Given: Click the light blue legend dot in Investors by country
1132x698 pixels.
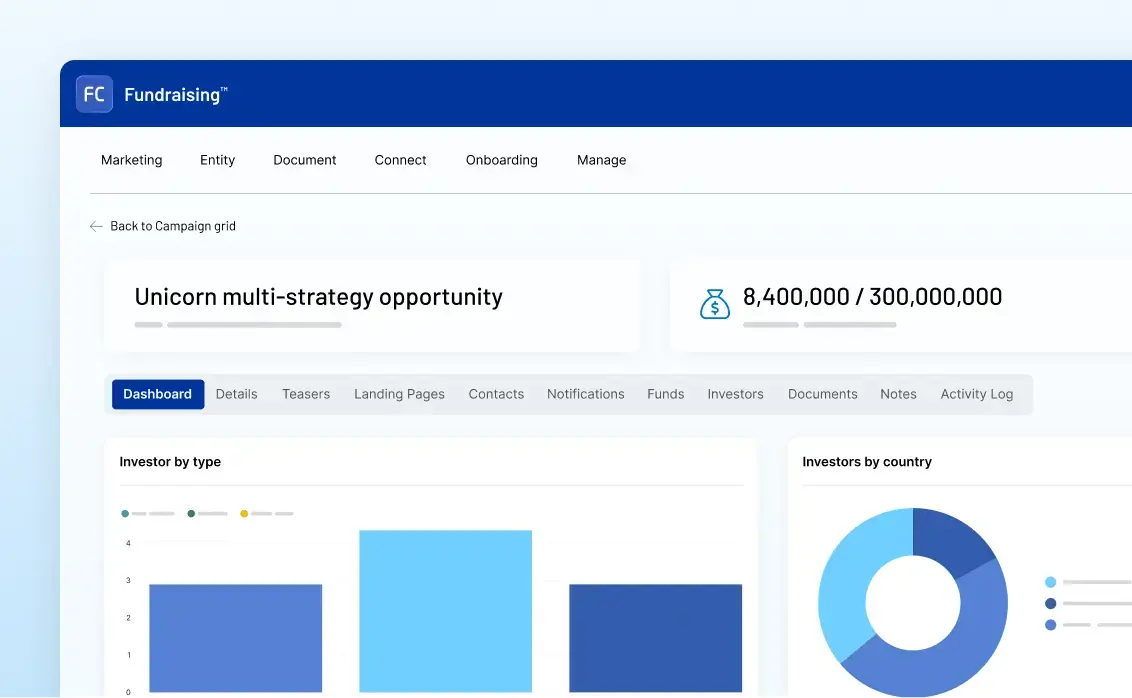Looking at the screenshot, I should 1049,581.
